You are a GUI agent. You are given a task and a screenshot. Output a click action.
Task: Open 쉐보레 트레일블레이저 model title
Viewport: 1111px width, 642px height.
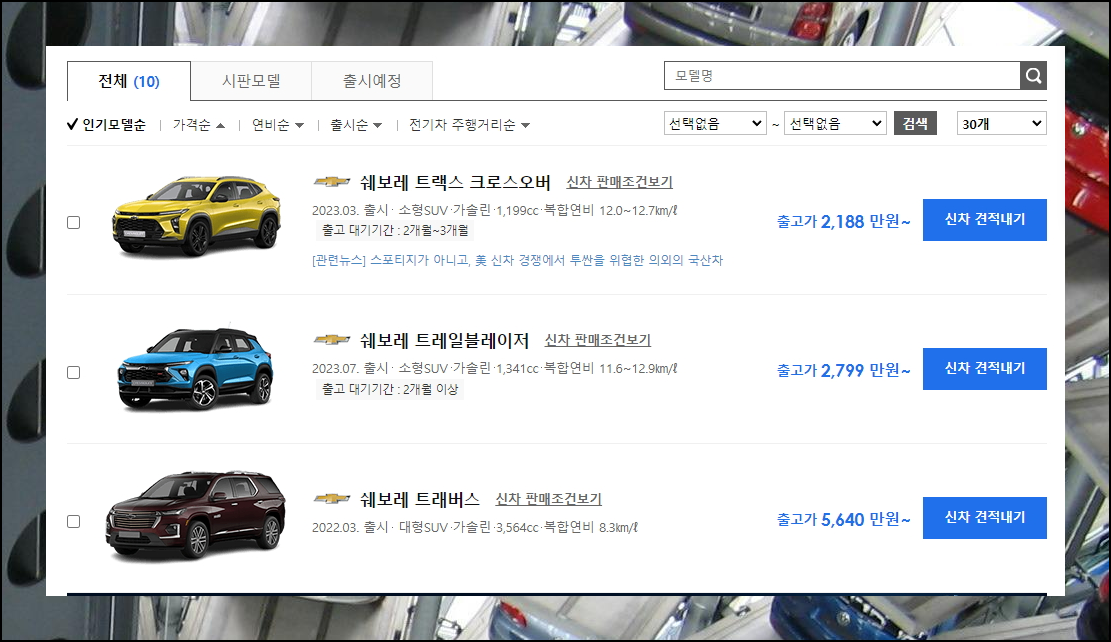click(444, 340)
